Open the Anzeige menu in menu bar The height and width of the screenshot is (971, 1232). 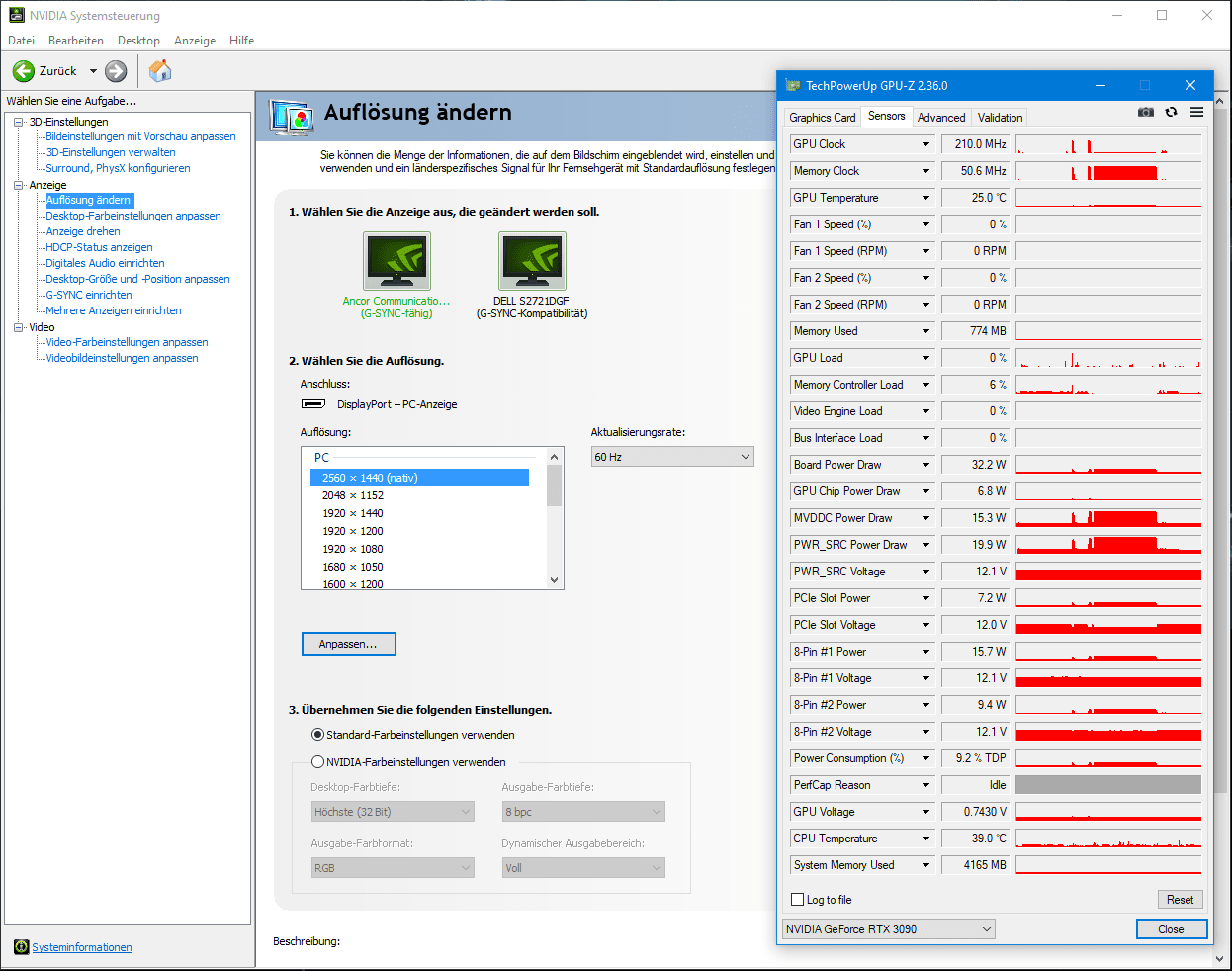coord(195,41)
